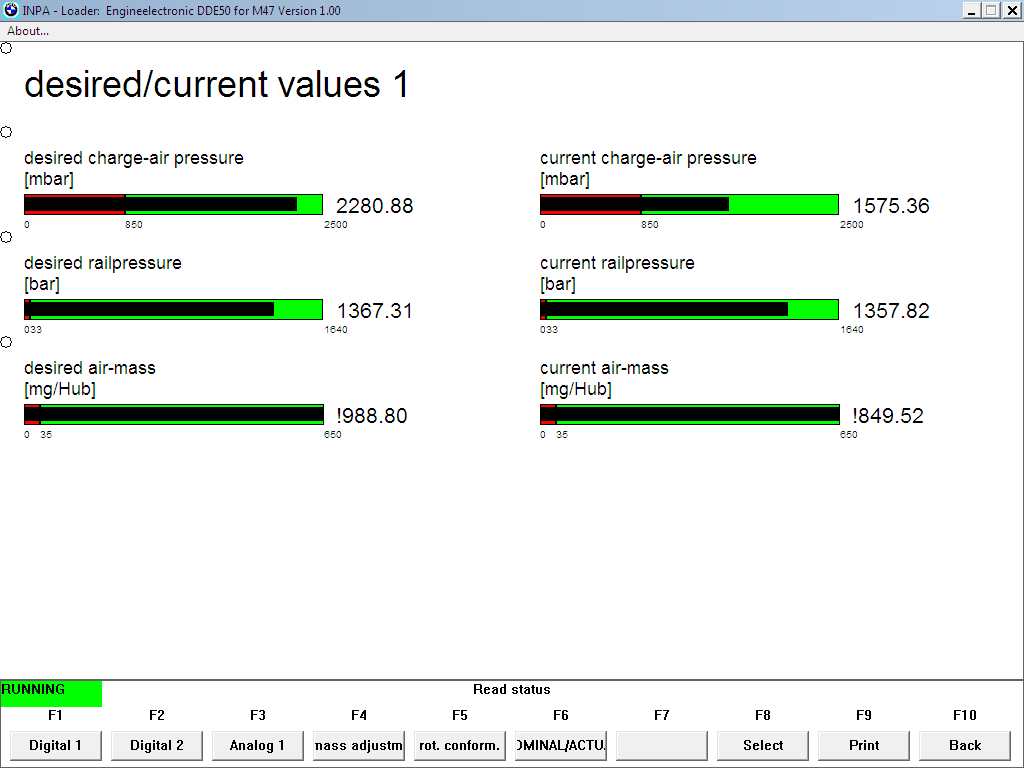Click the green RUNNING status indicator
The height and width of the screenshot is (768, 1024).
click(x=51, y=693)
